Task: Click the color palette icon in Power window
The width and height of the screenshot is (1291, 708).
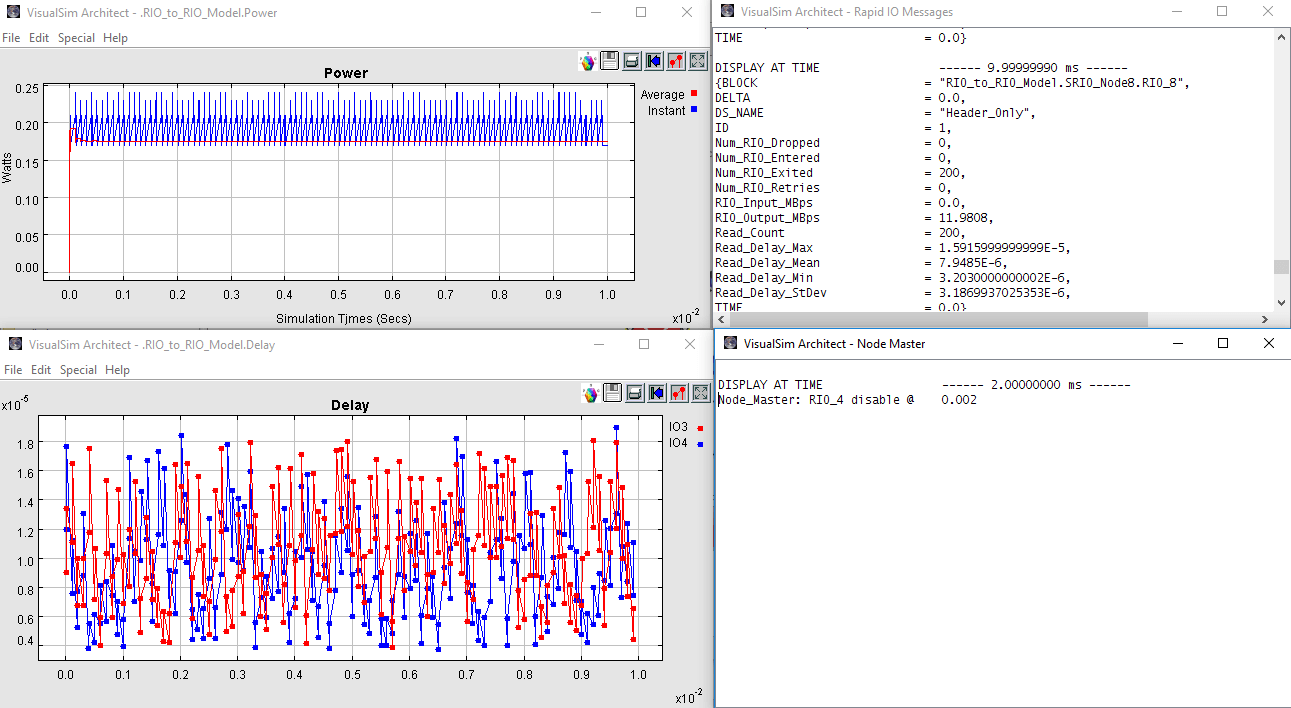Action: tap(588, 61)
